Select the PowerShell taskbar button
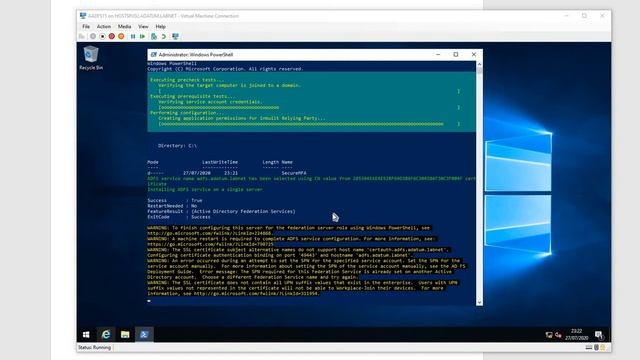The width and height of the screenshot is (640, 360). coord(144,335)
